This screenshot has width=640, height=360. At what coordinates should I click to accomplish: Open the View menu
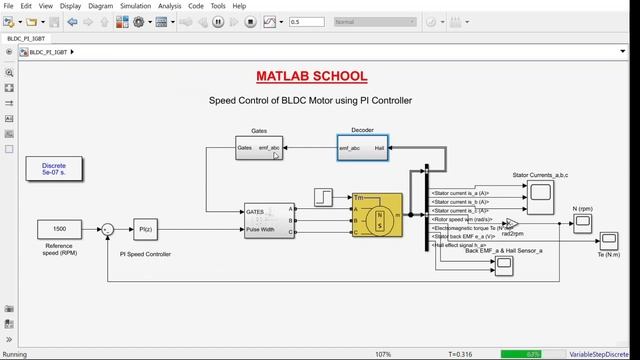(46, 6)
